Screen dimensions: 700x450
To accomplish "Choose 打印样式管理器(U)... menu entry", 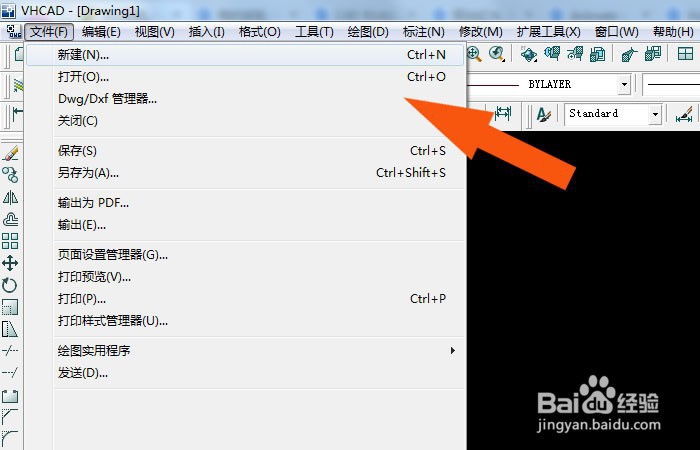I will coord(245,321).
